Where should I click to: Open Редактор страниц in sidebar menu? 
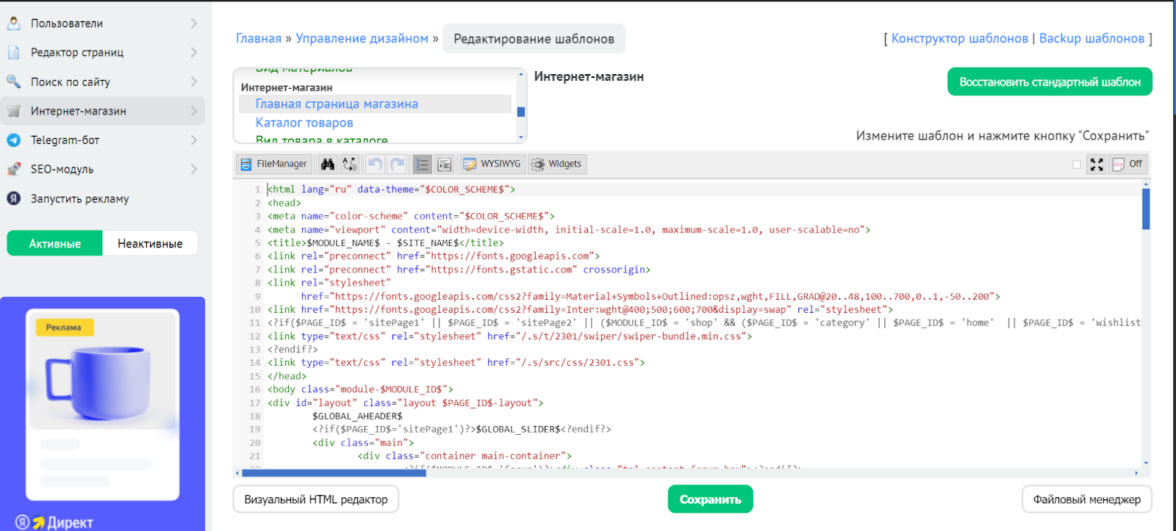click(78, 52)
